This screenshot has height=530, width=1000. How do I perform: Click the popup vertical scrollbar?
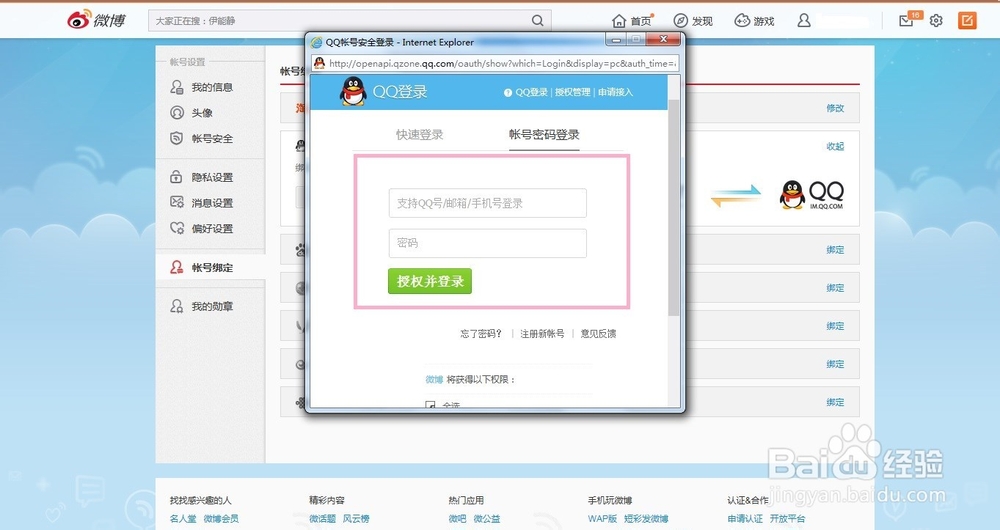[x=674, y=207]
